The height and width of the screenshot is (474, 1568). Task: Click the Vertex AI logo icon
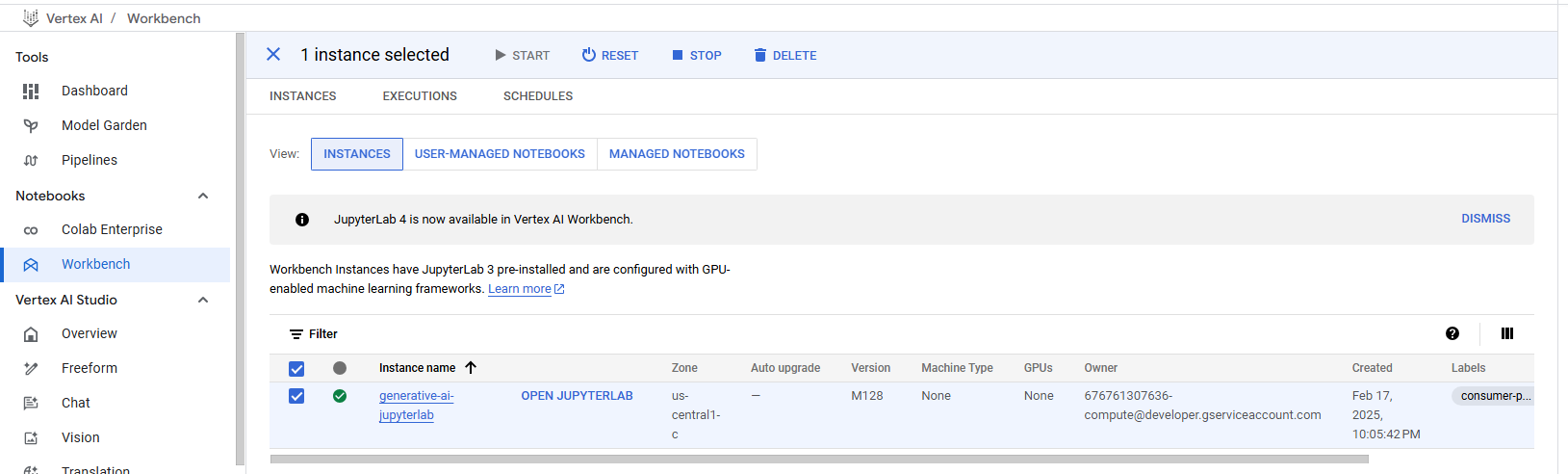(x=31, y=18)
